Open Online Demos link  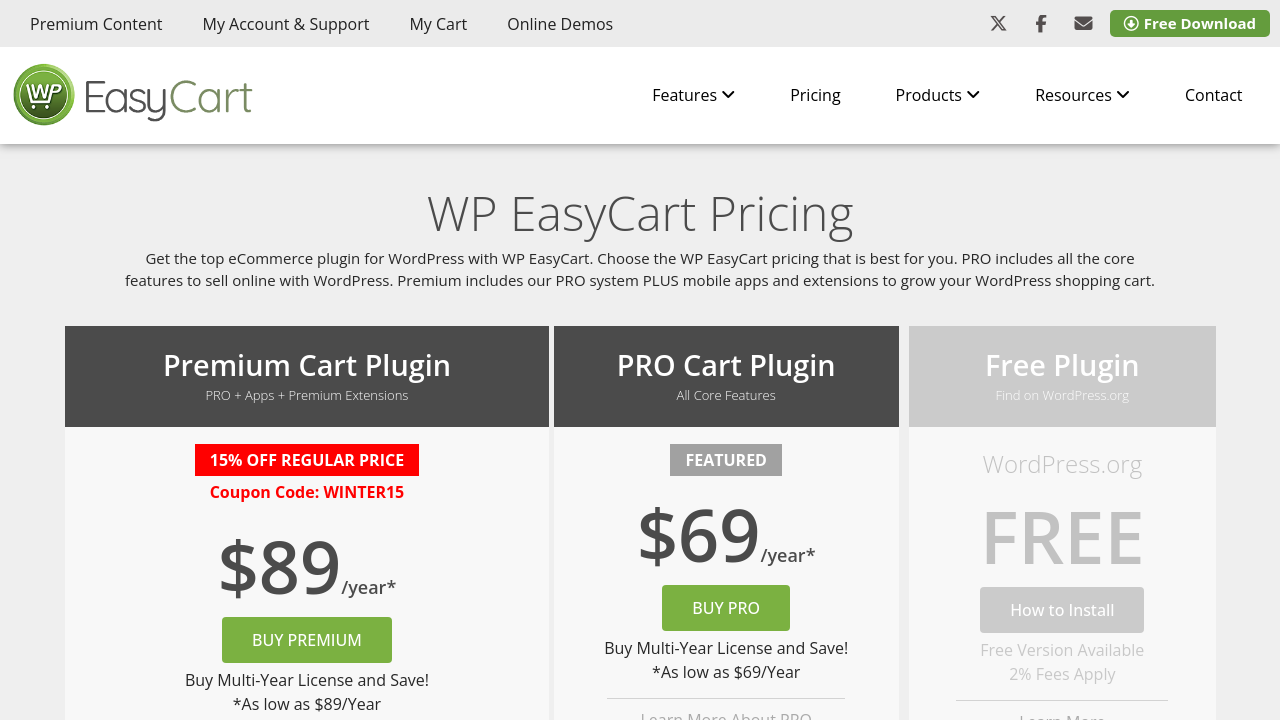click(560, 24)
